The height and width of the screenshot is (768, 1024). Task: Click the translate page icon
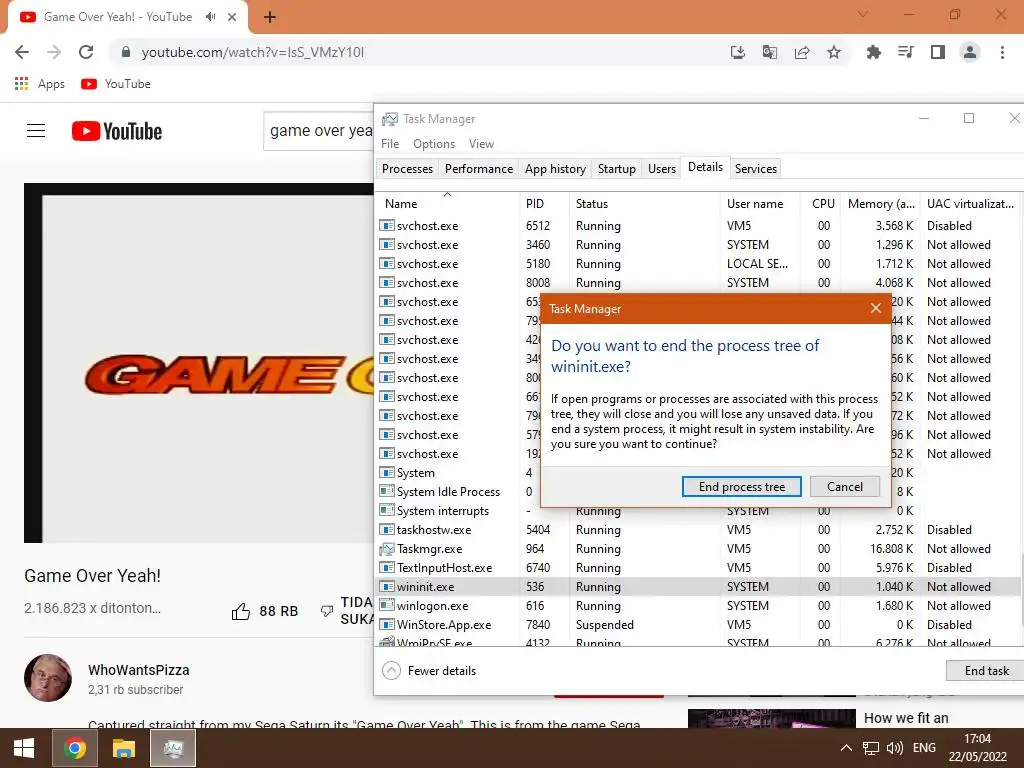[x=770, y=52]
